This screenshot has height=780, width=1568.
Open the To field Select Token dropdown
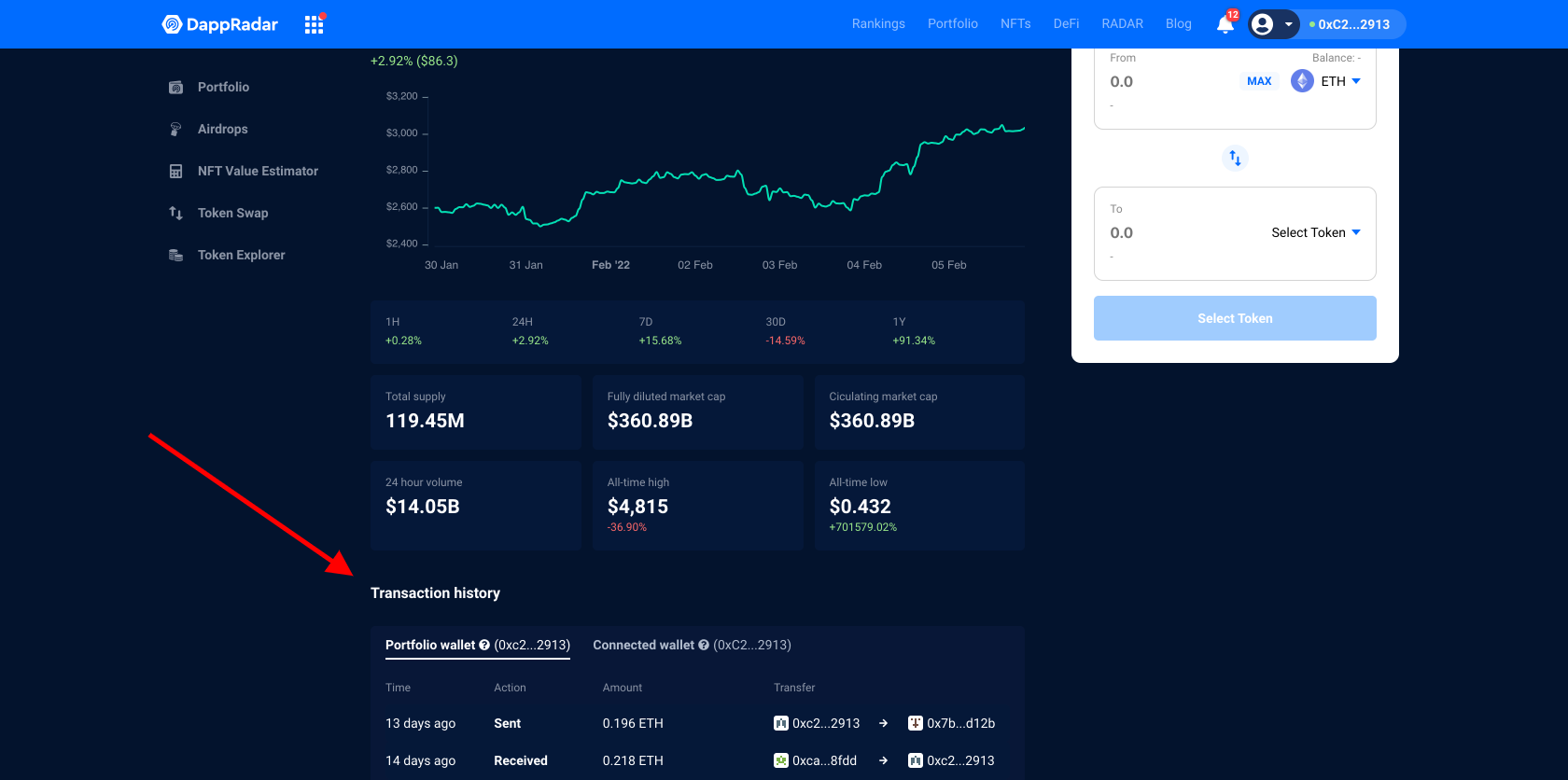pos(1316,232)
